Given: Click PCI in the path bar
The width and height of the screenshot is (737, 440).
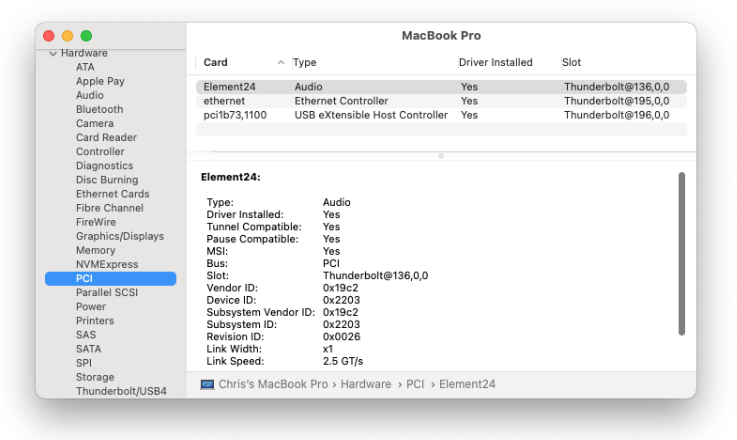Looking at the screenshot, I should [x=415, y=384].
